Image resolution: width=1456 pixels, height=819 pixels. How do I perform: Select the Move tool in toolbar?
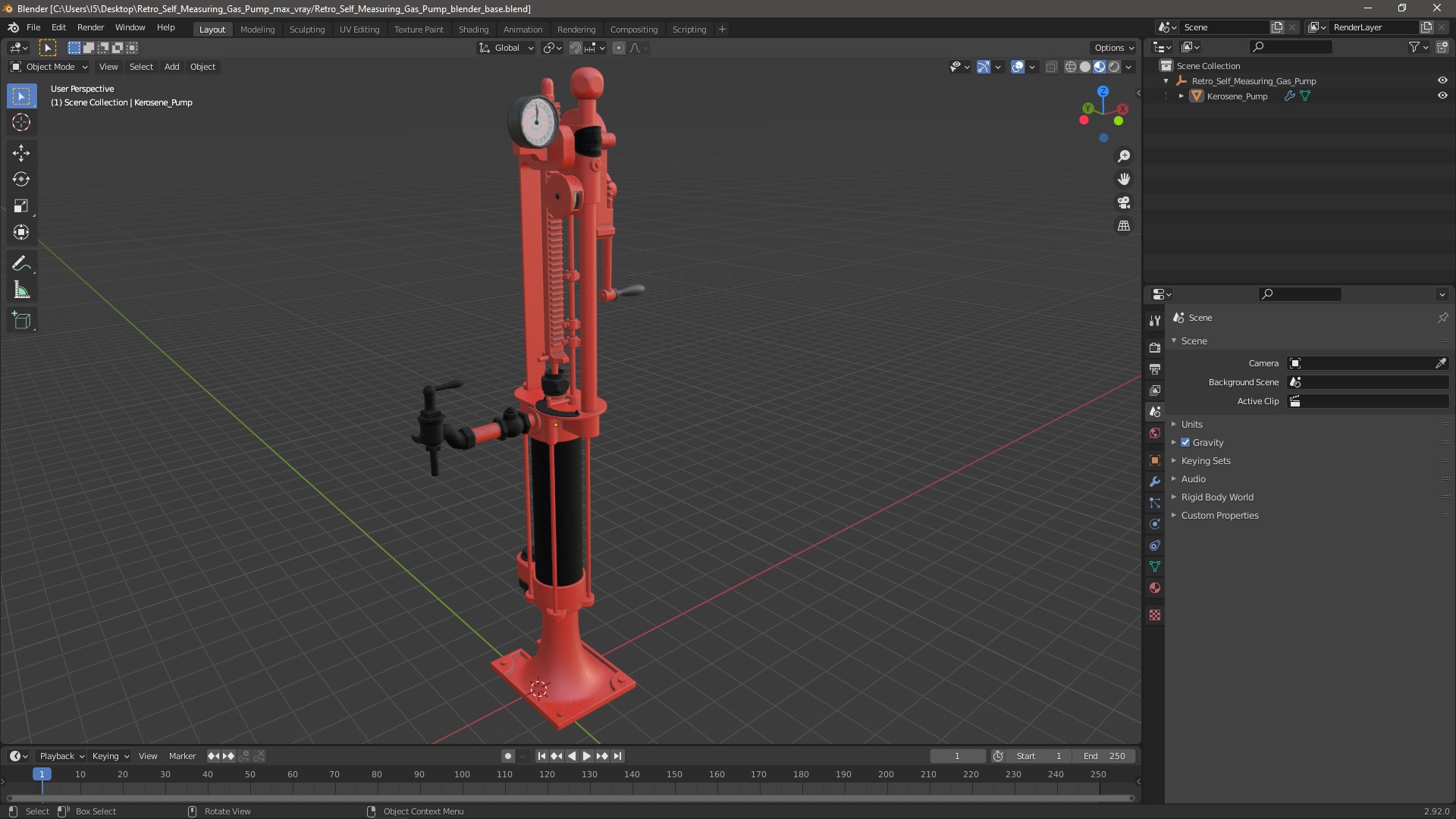[22, 151]
